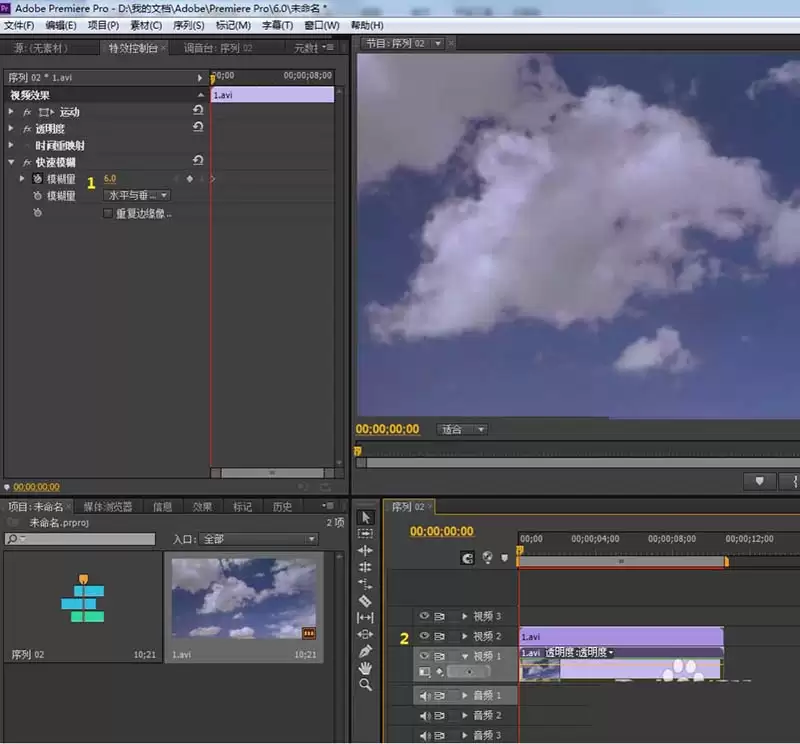Click project search field
This screenshot has width=800, height=744.
[x=80, y=539]
